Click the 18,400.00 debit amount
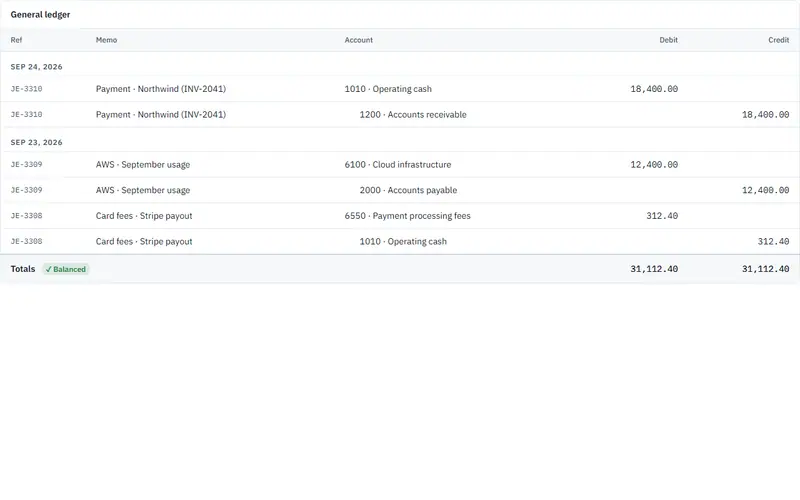Viewport: 800px width, 500px height. point(654,89)
